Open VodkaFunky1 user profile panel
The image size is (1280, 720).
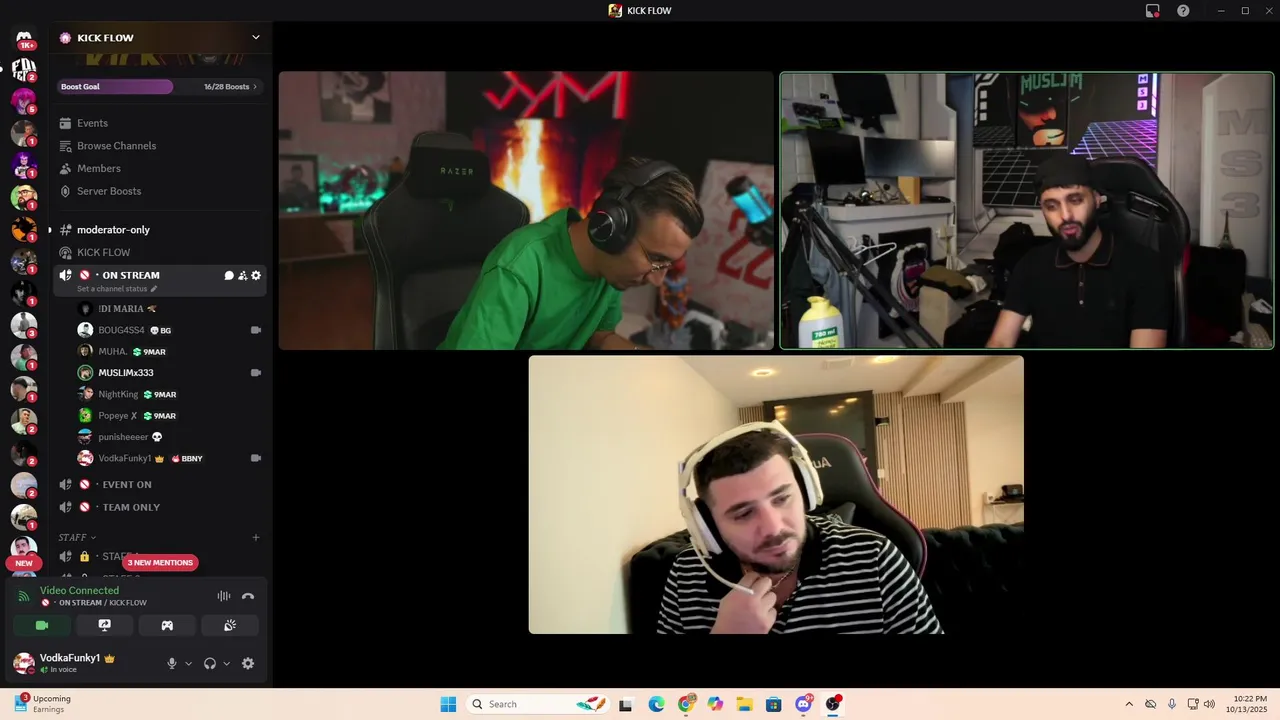click(x=65, y=663)
